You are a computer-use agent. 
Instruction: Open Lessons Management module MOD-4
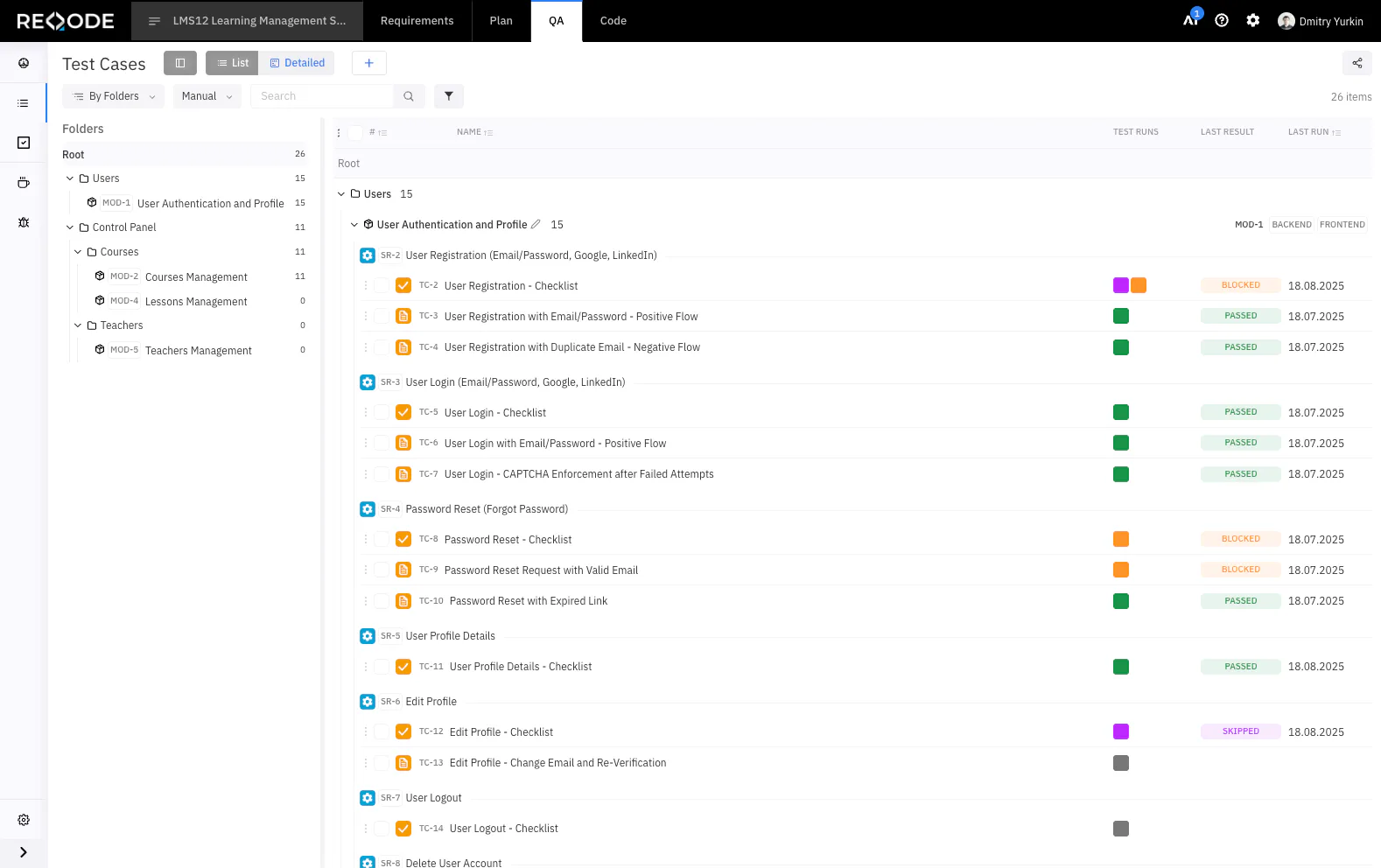click(196, 302)
